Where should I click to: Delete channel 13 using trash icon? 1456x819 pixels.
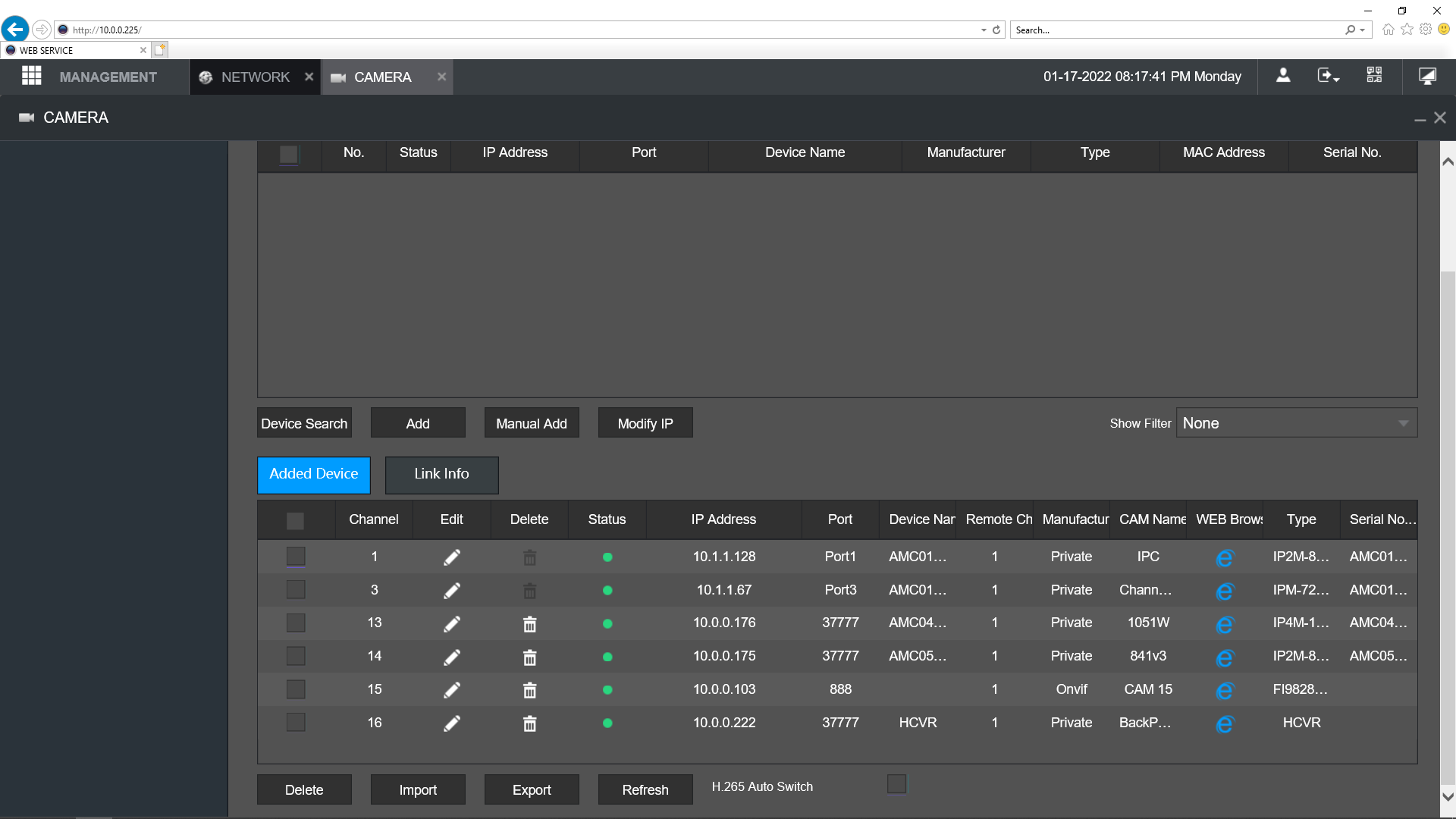(x=529, y=624)
